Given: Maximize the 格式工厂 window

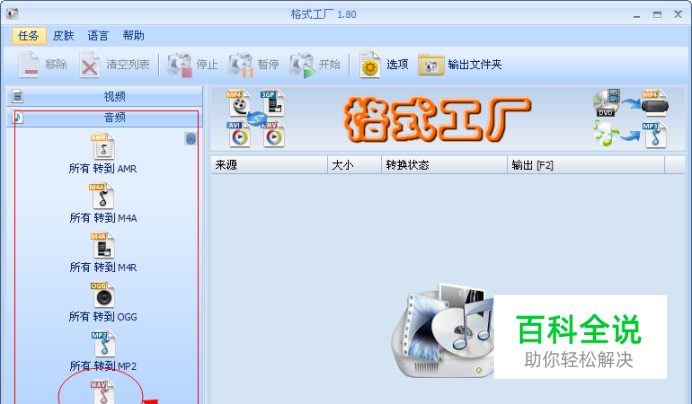Looking at the screenshot, I should pyautogui.click(x=657, y=15).
